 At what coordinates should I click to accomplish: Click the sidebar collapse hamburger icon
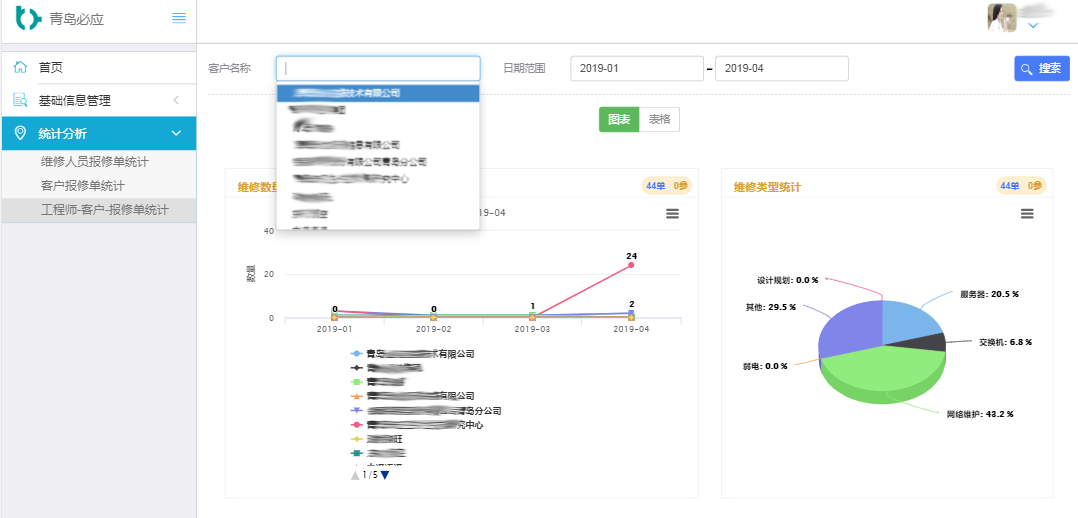(179, 18)
